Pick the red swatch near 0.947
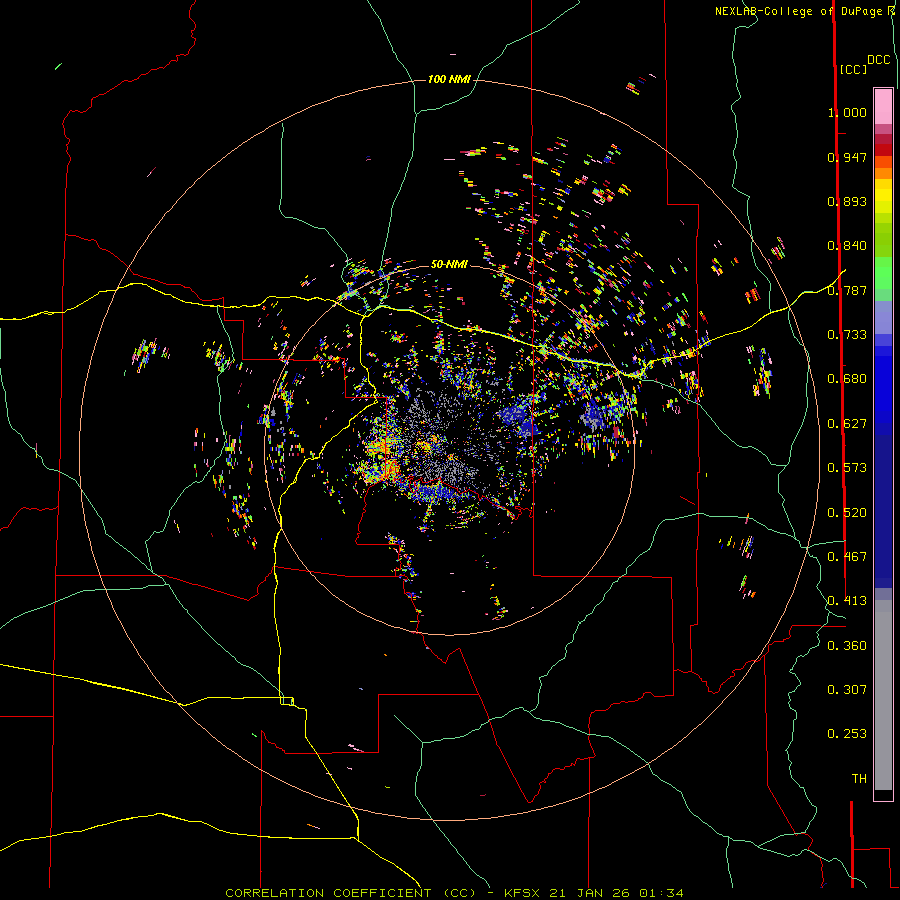 883,150
